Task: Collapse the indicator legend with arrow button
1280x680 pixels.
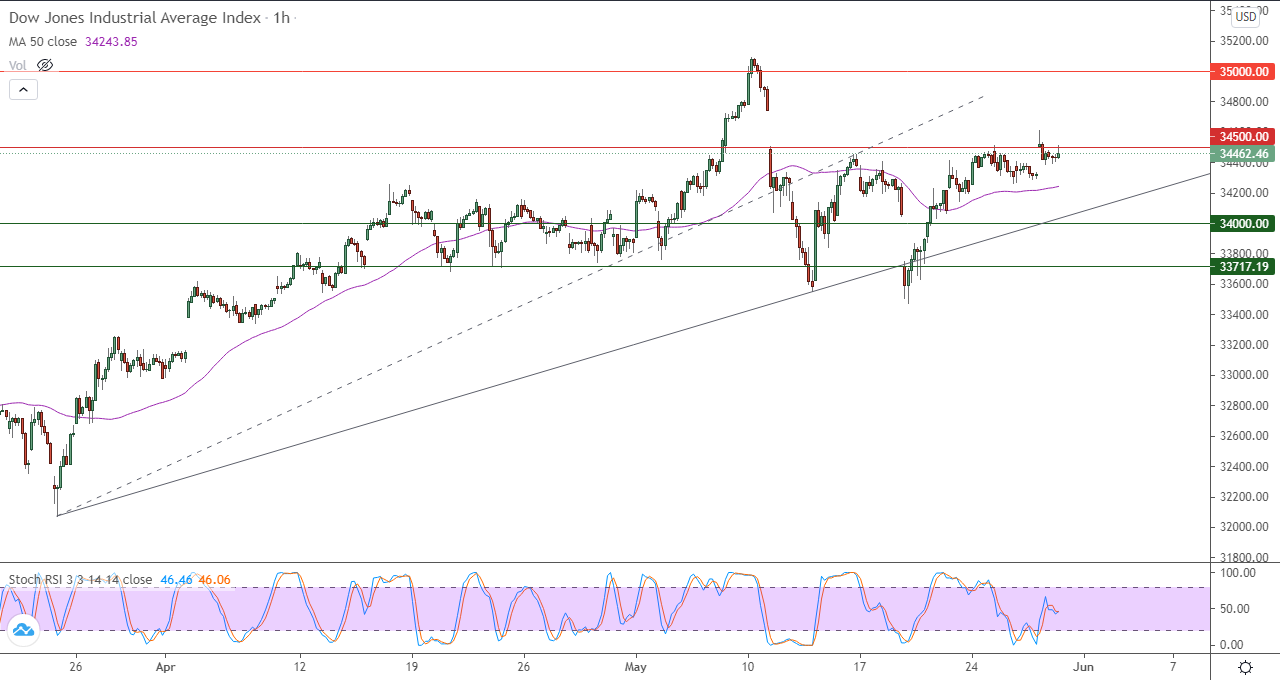Action: point(23,89)
